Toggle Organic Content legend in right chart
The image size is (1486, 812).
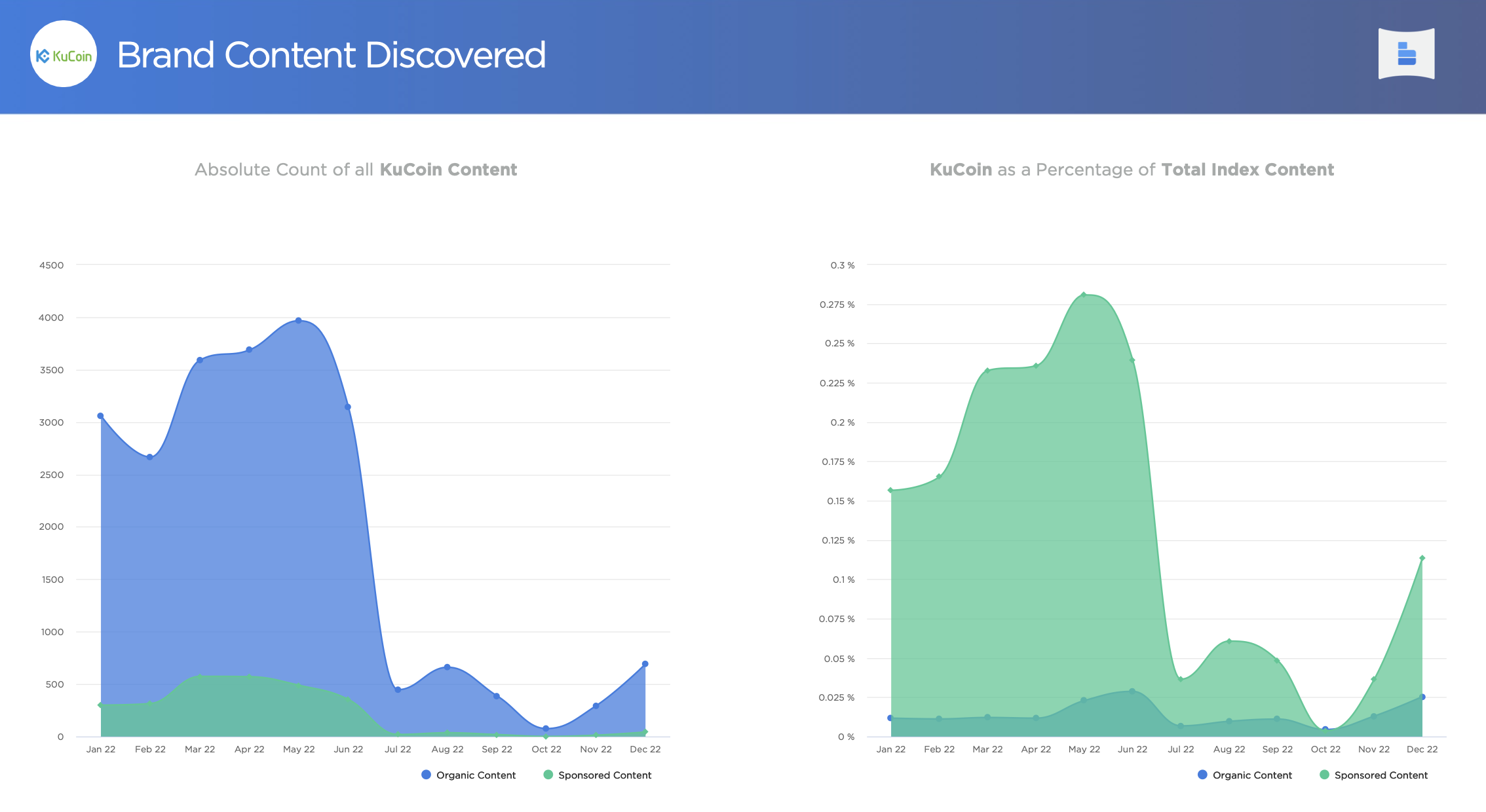click(1245, 775)
